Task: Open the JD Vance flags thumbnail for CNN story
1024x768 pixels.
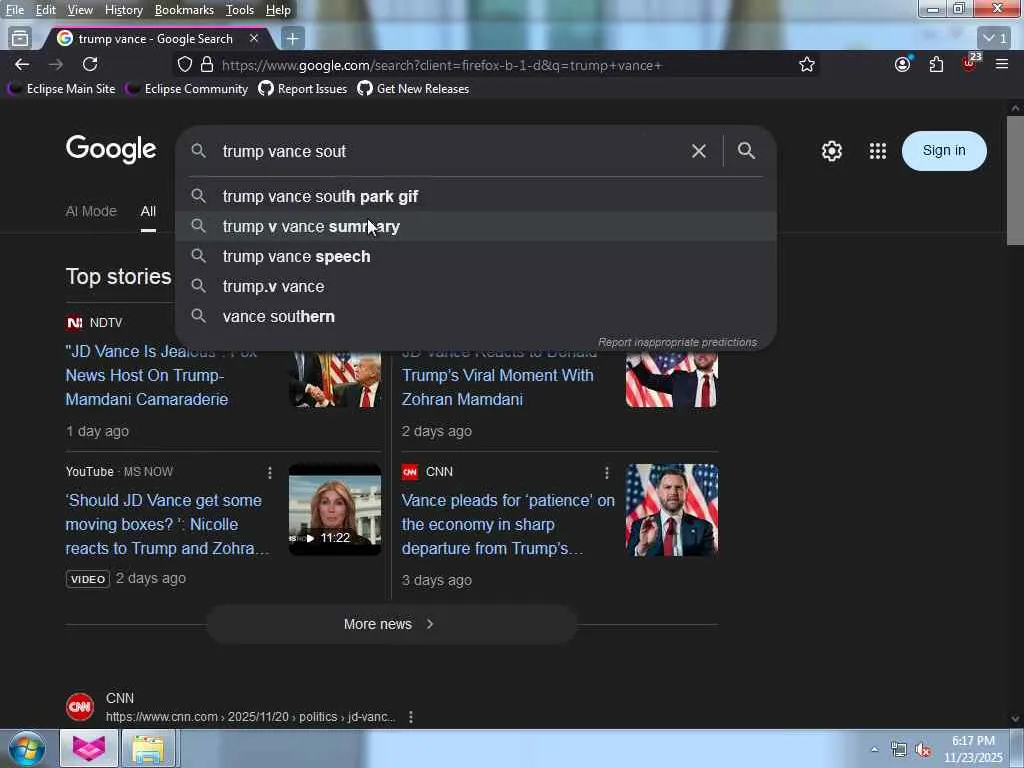Action: pyautogui.click(x=671, y=510)
